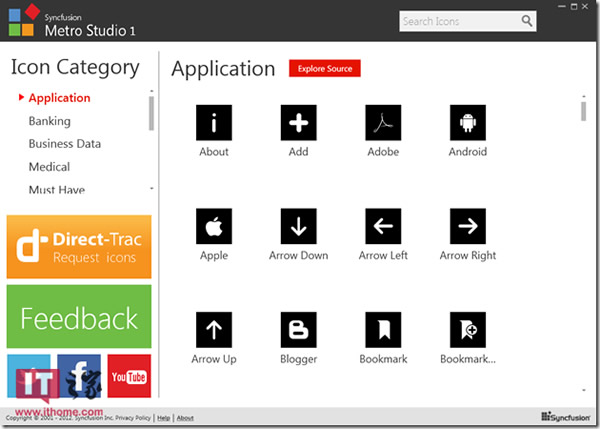Select the Arrow Down icon

click(298, 227)
